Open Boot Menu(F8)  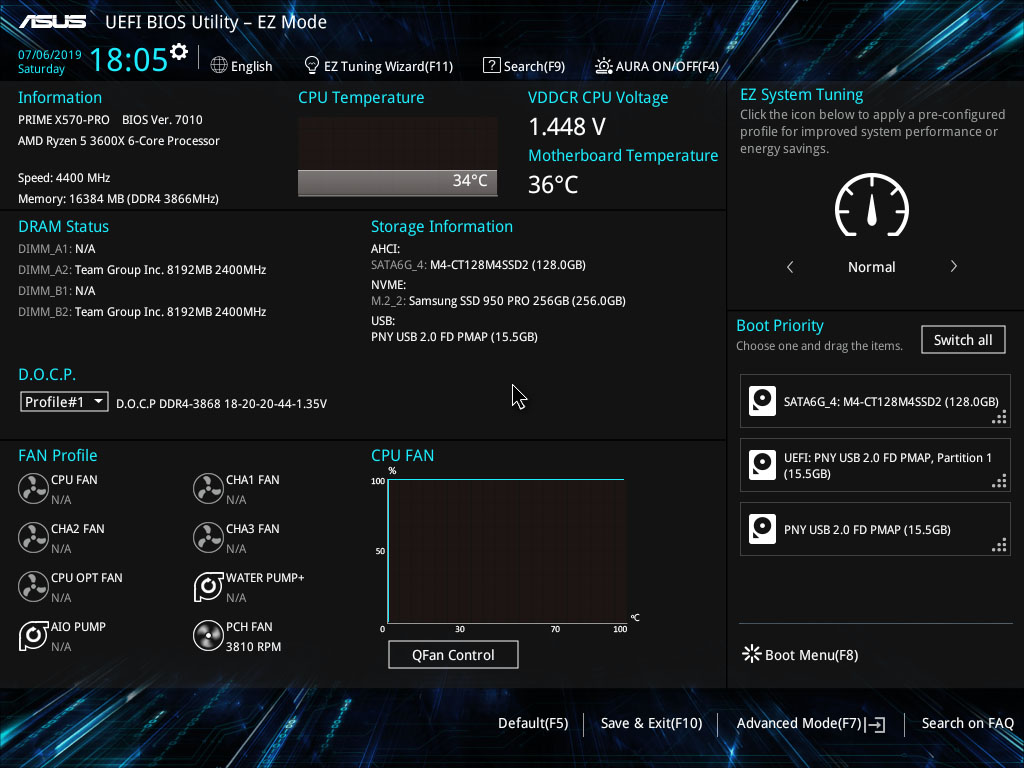811,655
